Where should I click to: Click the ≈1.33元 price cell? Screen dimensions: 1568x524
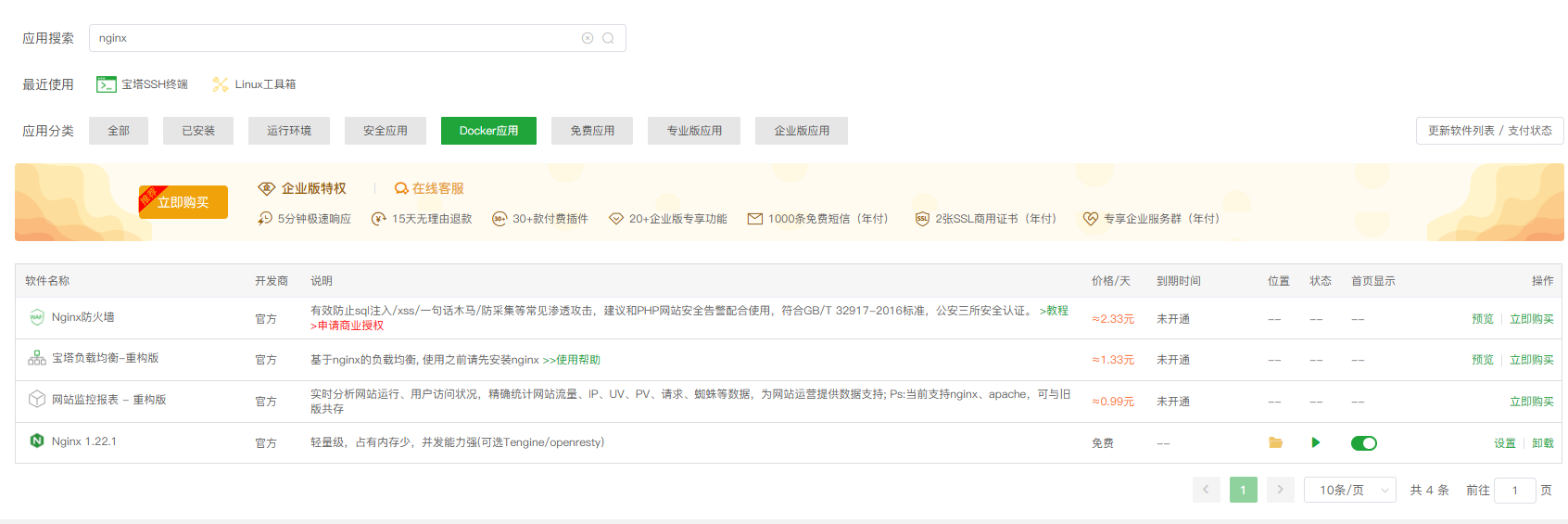click(x=1113, y=360)
